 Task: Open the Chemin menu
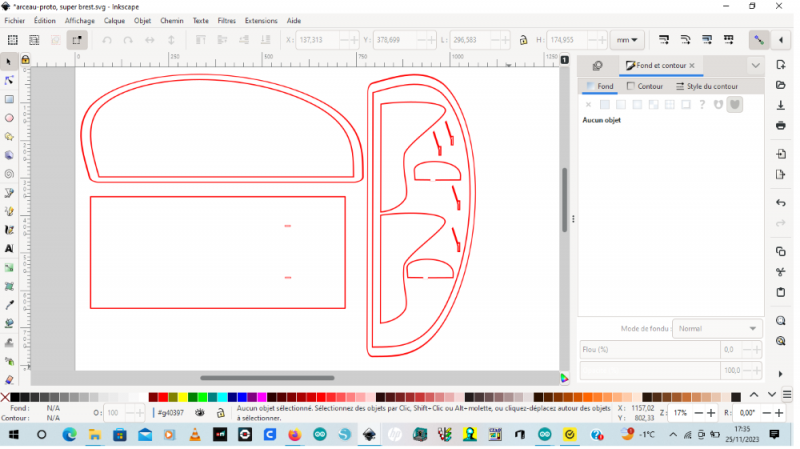pyautogui.click(x=171, y=20)
